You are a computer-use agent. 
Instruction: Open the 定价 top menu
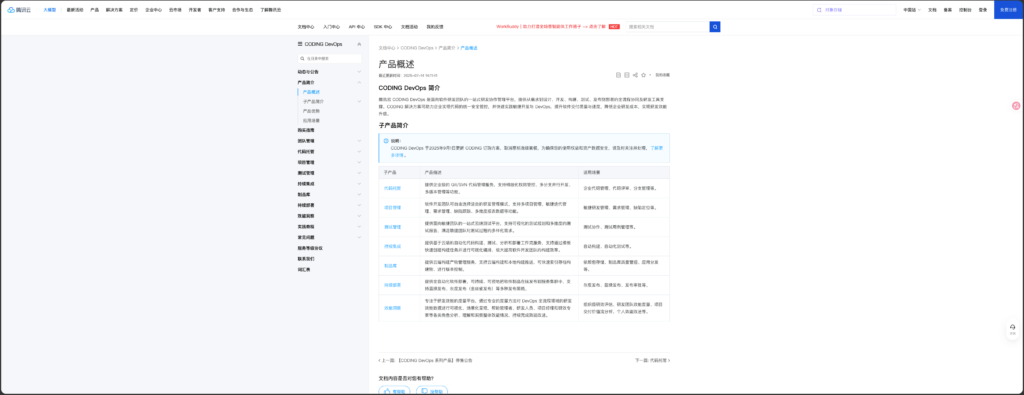[x=134, y=10]
